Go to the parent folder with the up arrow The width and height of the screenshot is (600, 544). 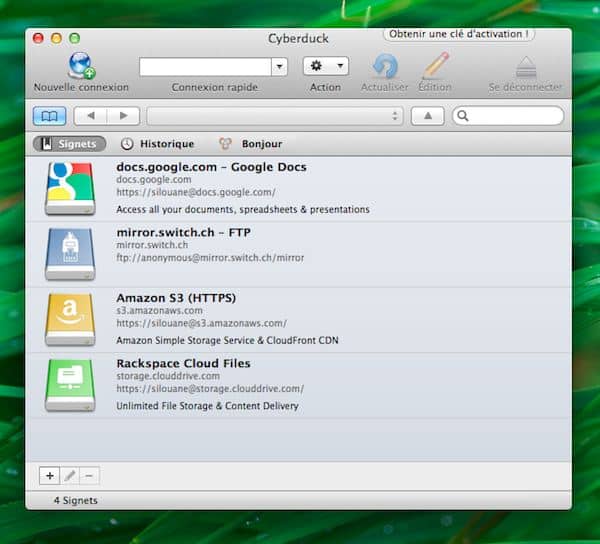[x=427, y=116]
